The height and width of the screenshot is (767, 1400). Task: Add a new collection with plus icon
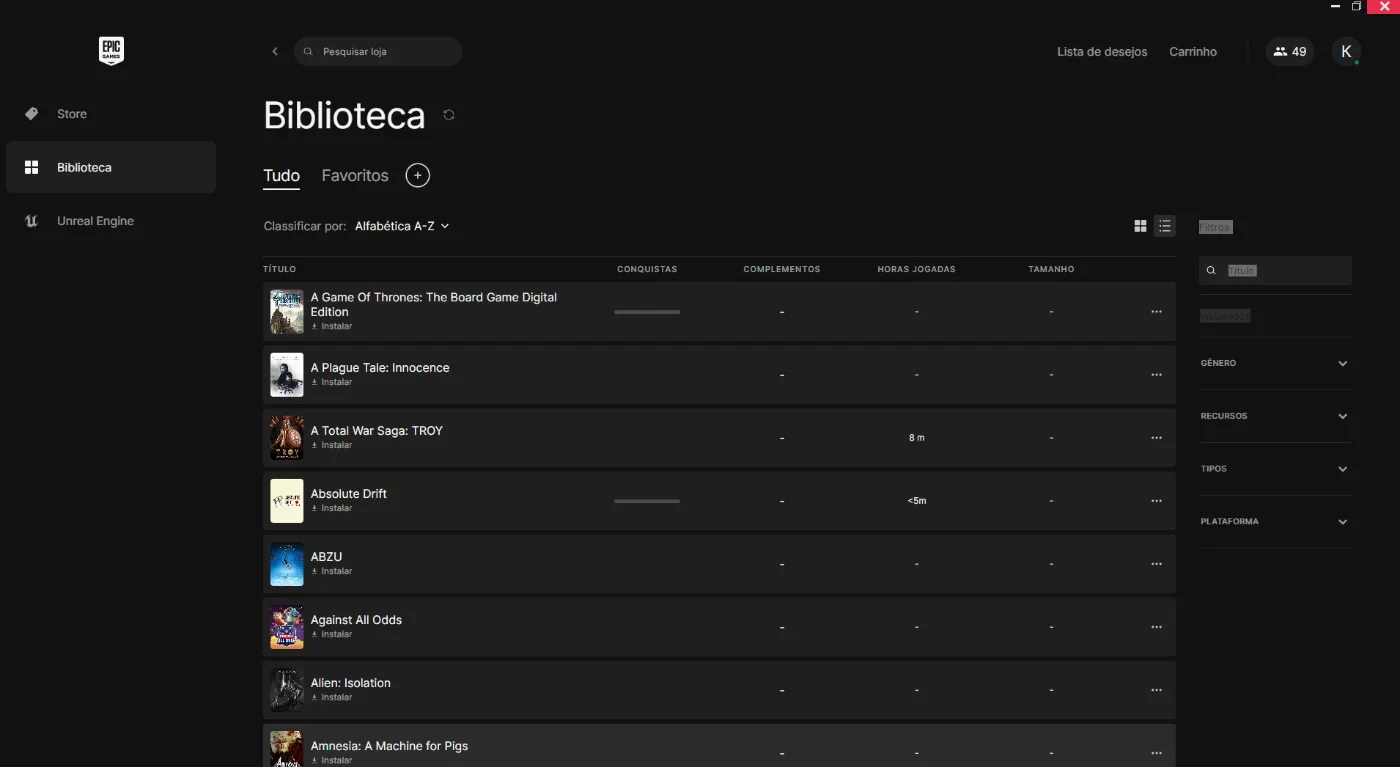(417, 175)
